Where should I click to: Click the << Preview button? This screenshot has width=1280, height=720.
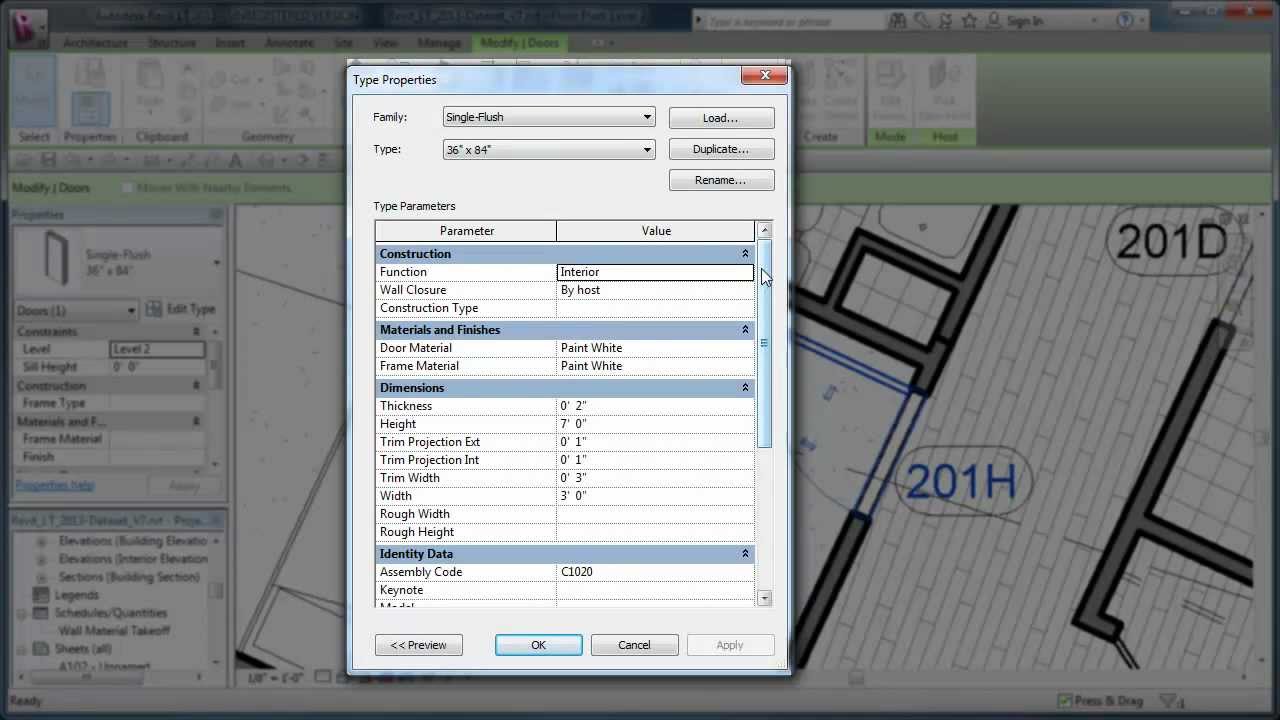[x=419, y=644]
